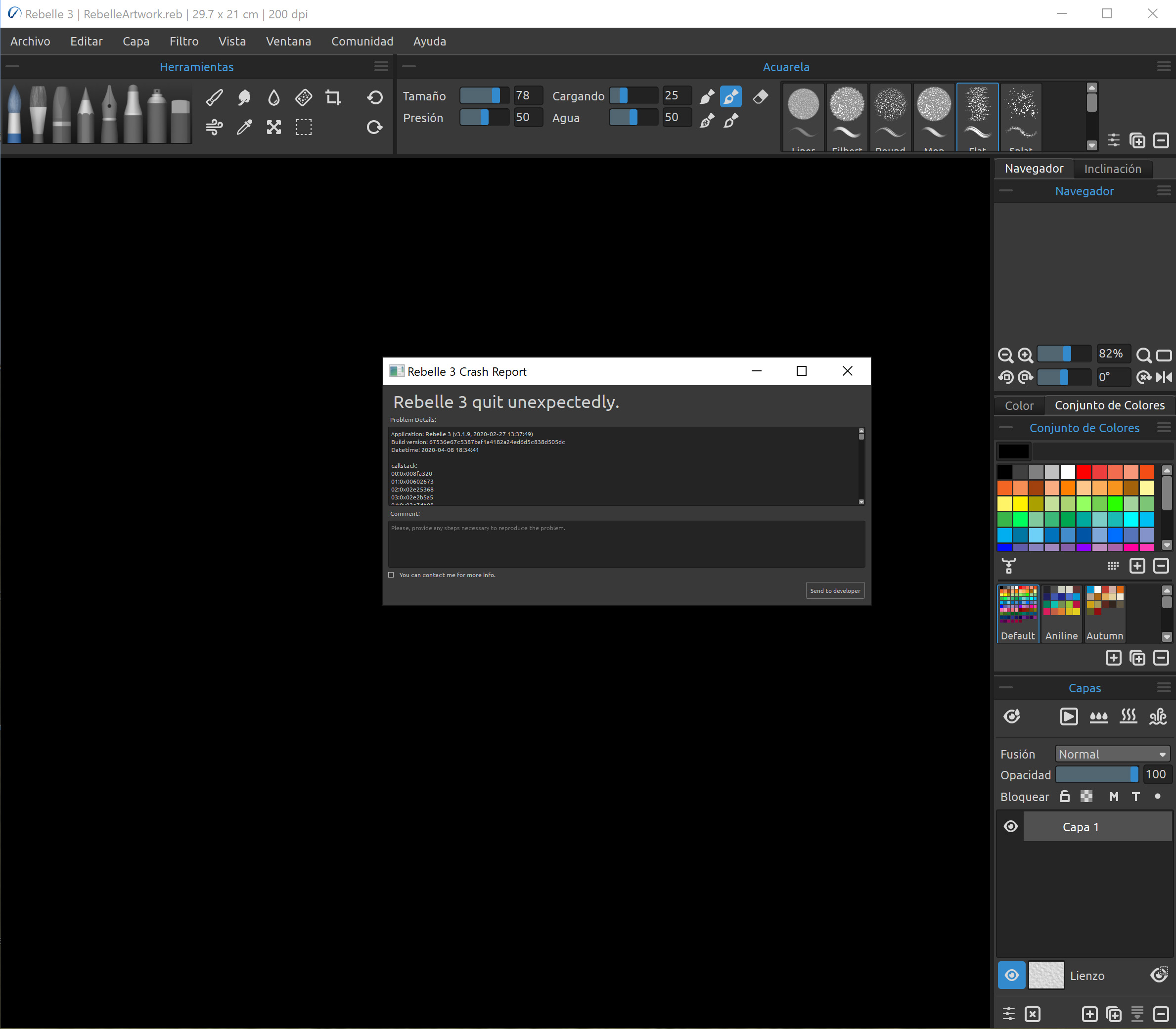Open the Filtro menu
Viewport: 1176px width, 1029px height.
tap(184, 42)
